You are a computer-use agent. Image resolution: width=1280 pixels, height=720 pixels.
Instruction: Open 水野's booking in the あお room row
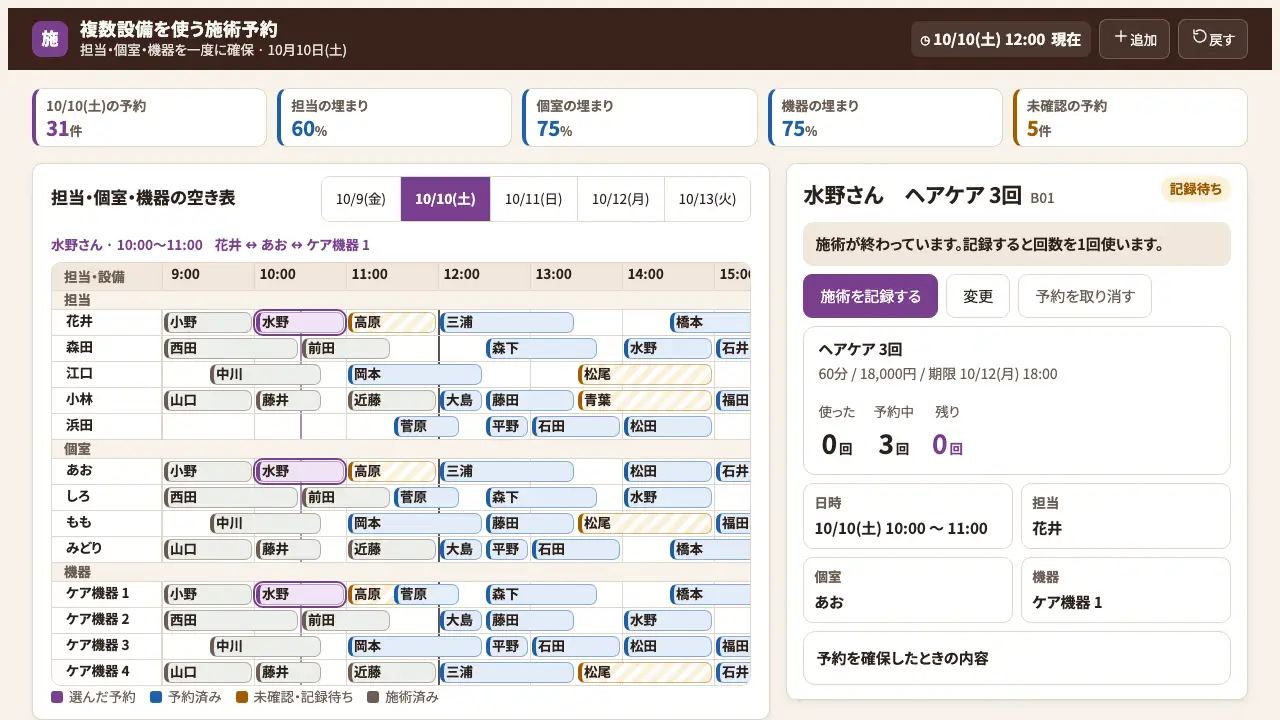point(300,471)
